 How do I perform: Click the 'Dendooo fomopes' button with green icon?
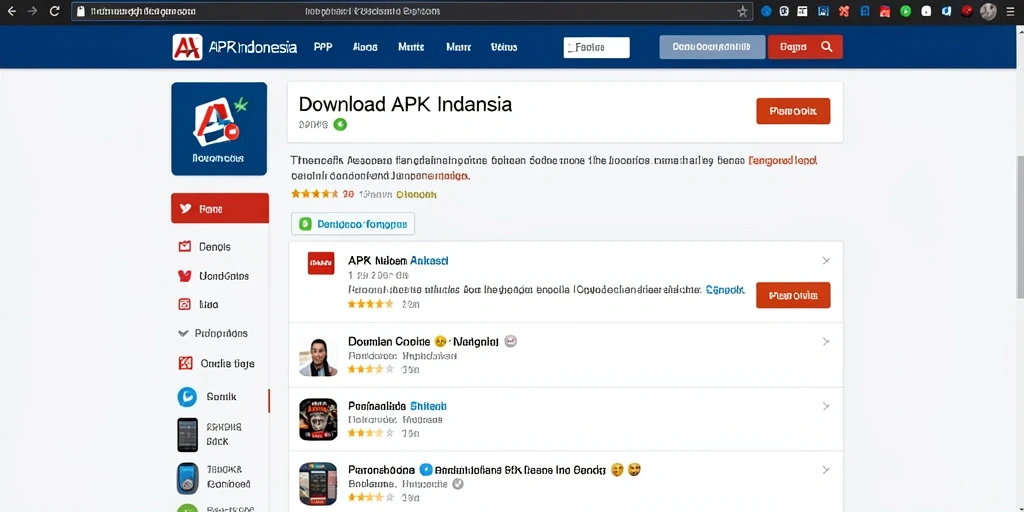[353, 223]
